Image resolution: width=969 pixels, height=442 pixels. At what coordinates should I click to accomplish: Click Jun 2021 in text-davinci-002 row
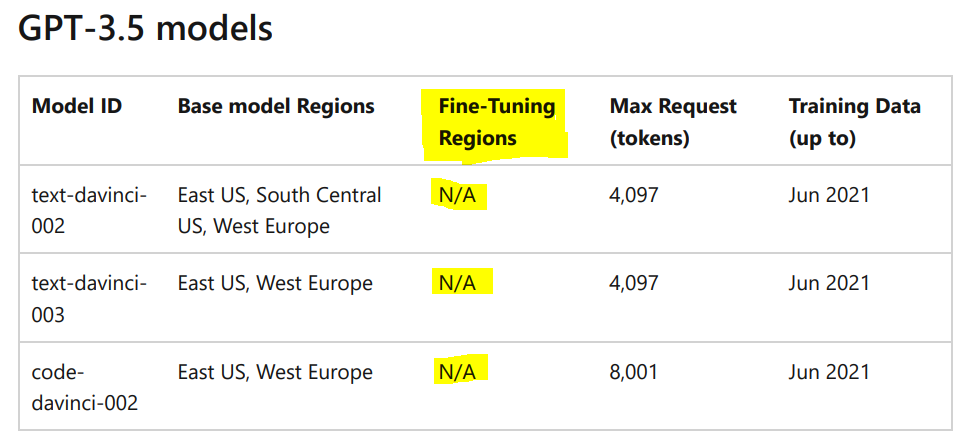(x=829, y=195)
